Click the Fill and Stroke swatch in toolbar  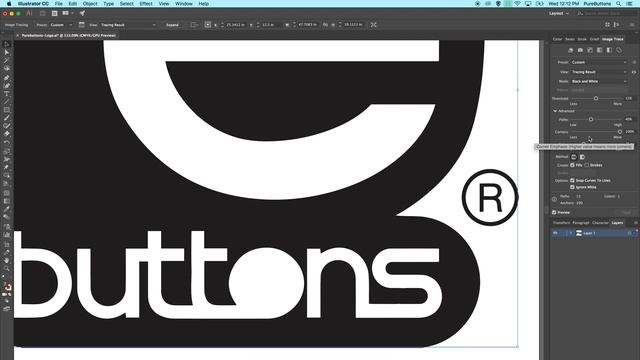click(x=7, y=287)
